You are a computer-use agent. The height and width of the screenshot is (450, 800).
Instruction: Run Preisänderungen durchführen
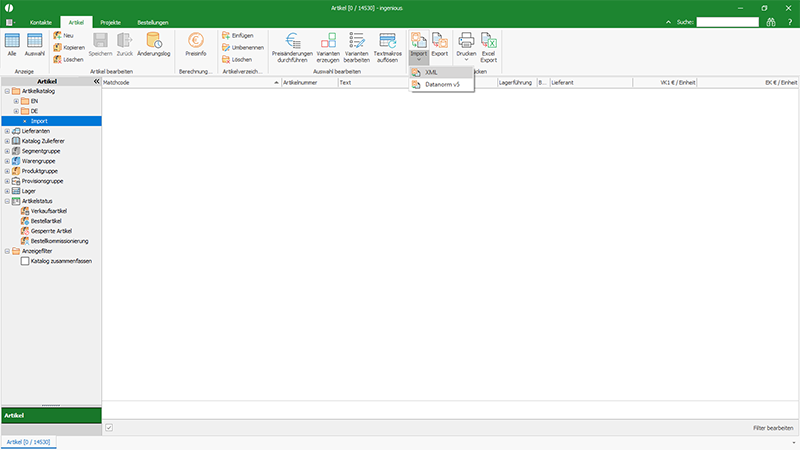tap(292, 47)
